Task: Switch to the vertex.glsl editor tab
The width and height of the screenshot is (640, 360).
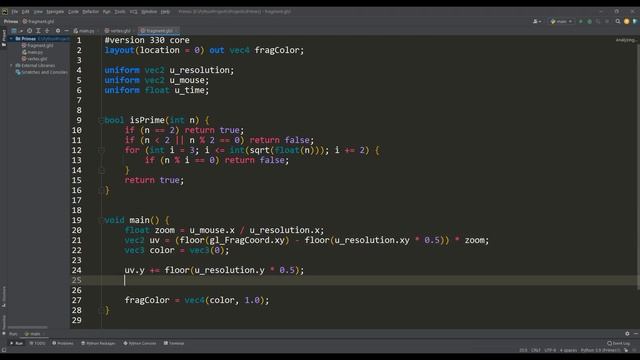Action: [x=118, y=31]
